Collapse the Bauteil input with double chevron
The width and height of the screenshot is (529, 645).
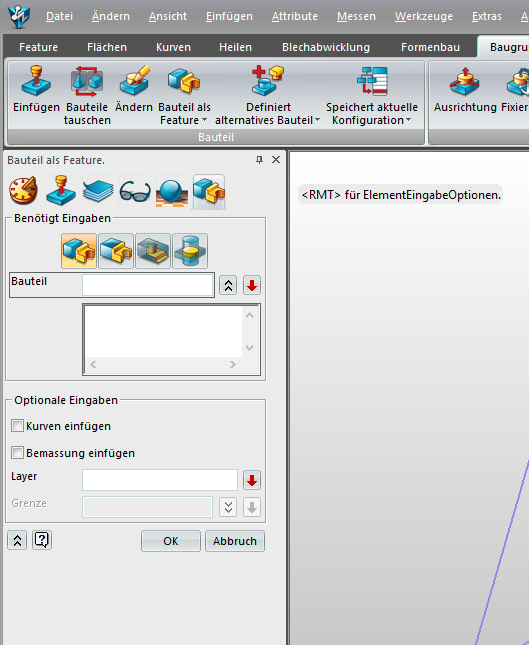(228, 285)
